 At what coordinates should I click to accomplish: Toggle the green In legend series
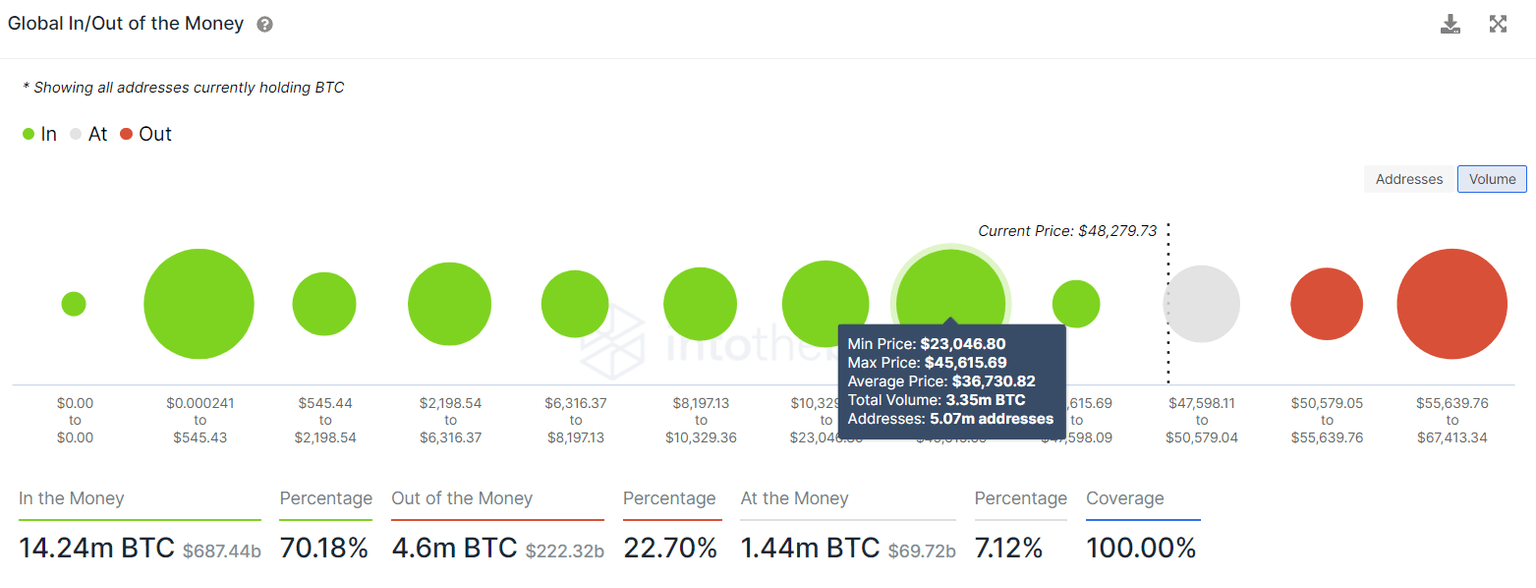[40, 134]
